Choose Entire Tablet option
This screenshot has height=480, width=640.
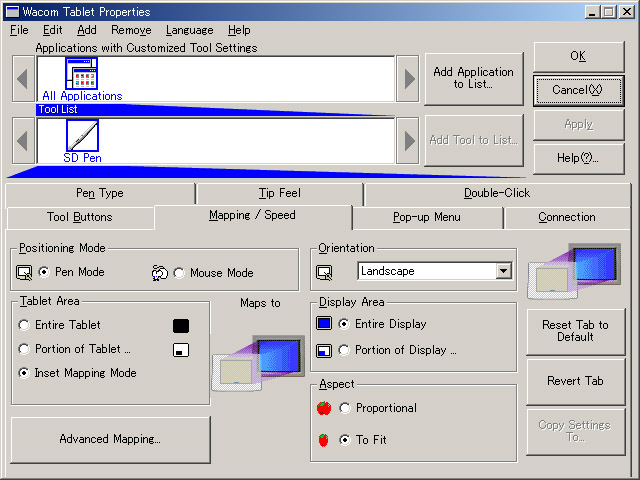[x=24, y=325]
